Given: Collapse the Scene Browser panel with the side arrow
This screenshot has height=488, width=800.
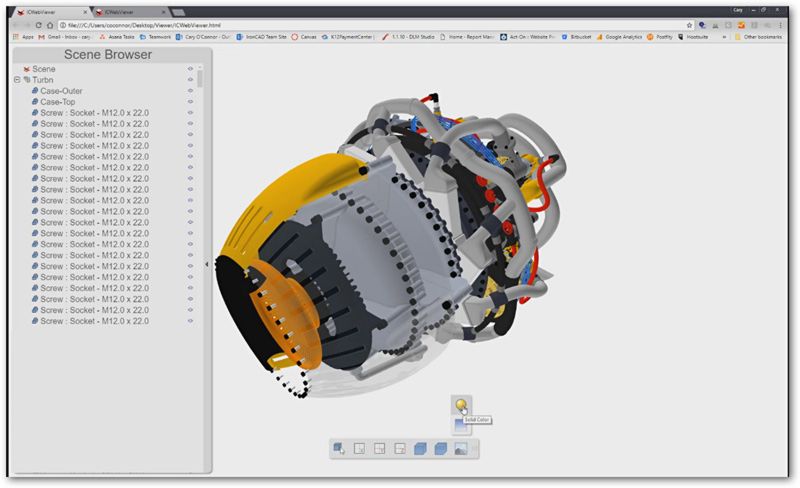Looking at the screenshot, I should (207, 264).
